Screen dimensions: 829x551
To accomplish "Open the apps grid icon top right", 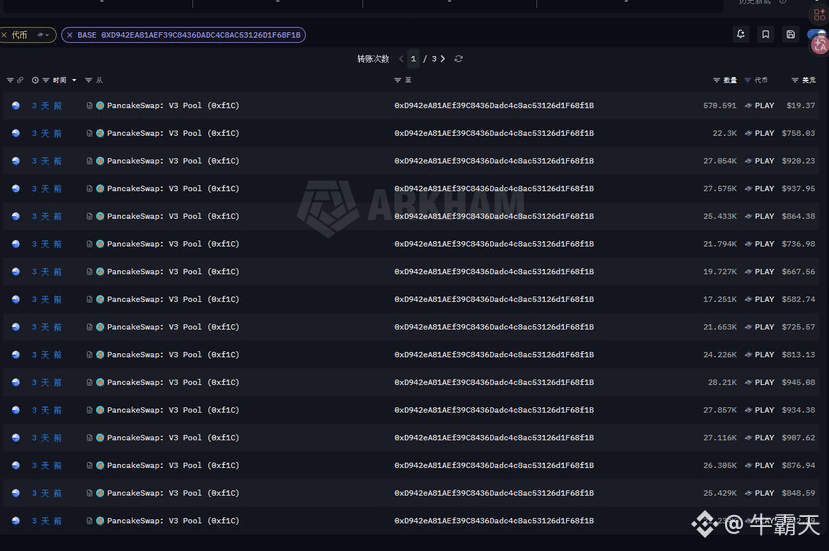I will tap(819, 14).
